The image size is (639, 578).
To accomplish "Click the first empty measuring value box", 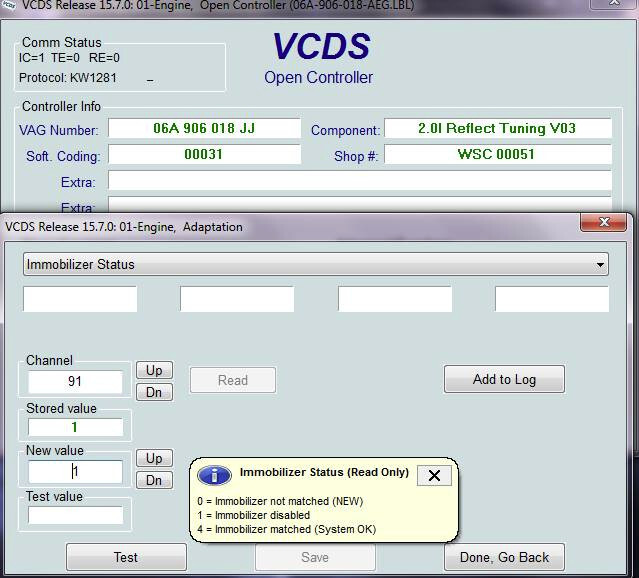I will click(80, 299).
